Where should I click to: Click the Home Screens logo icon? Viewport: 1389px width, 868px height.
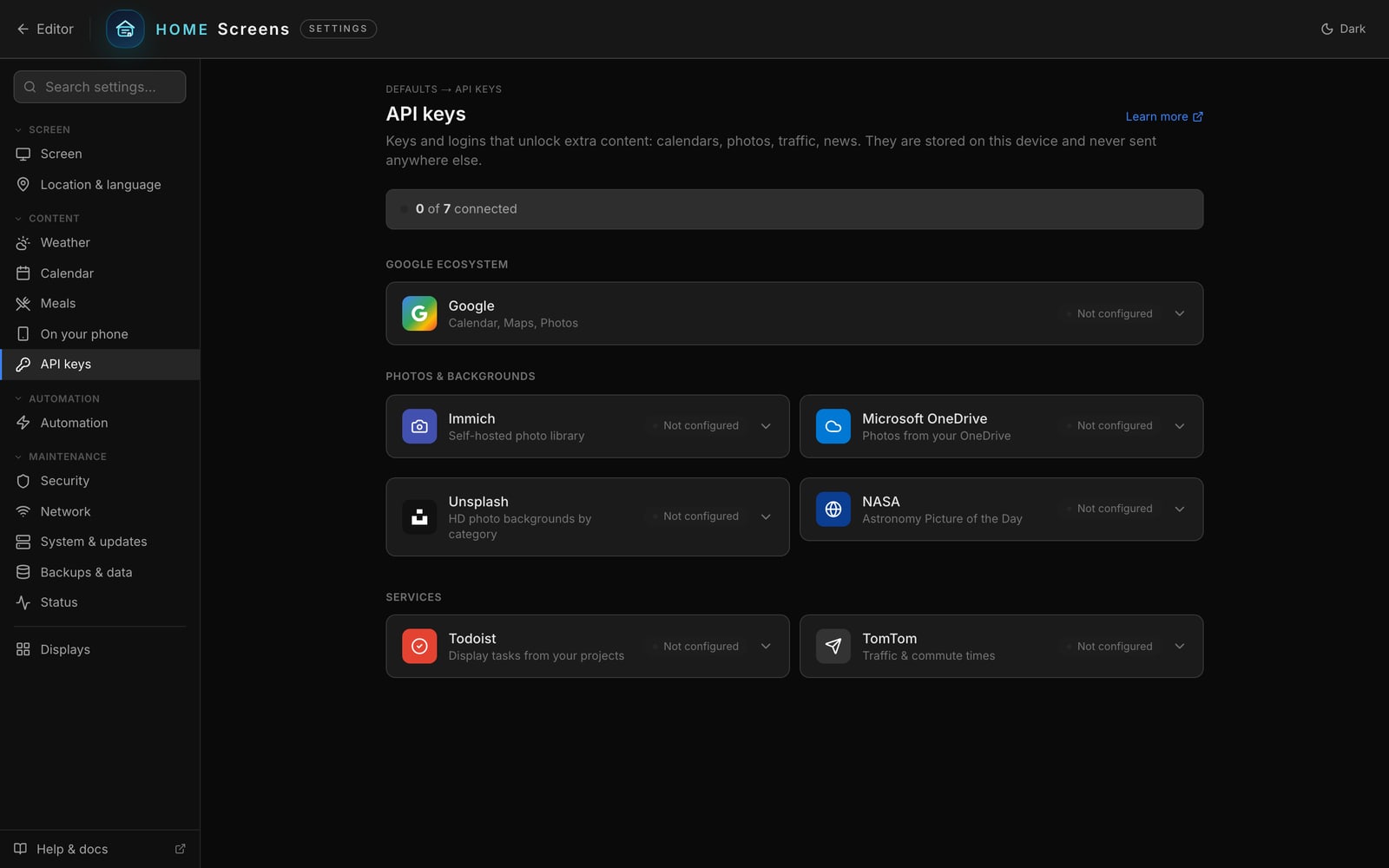[125, 29]
